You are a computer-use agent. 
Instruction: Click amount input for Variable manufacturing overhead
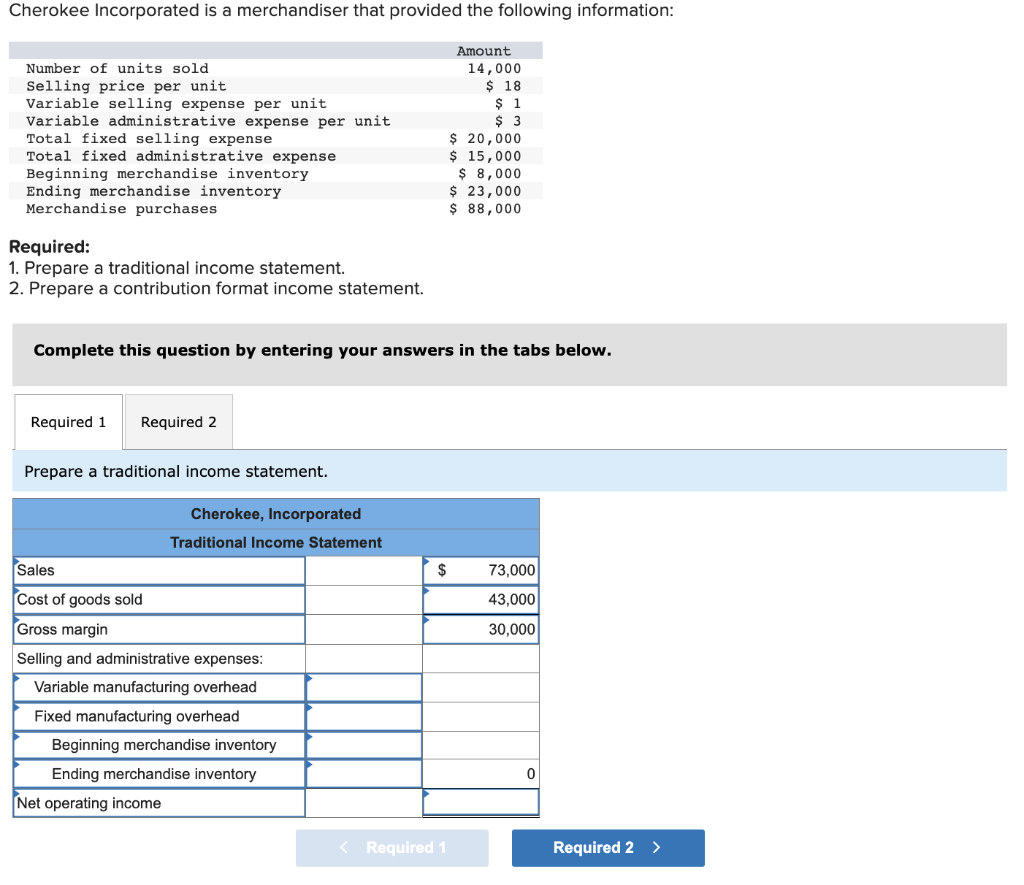pos(364,687)
